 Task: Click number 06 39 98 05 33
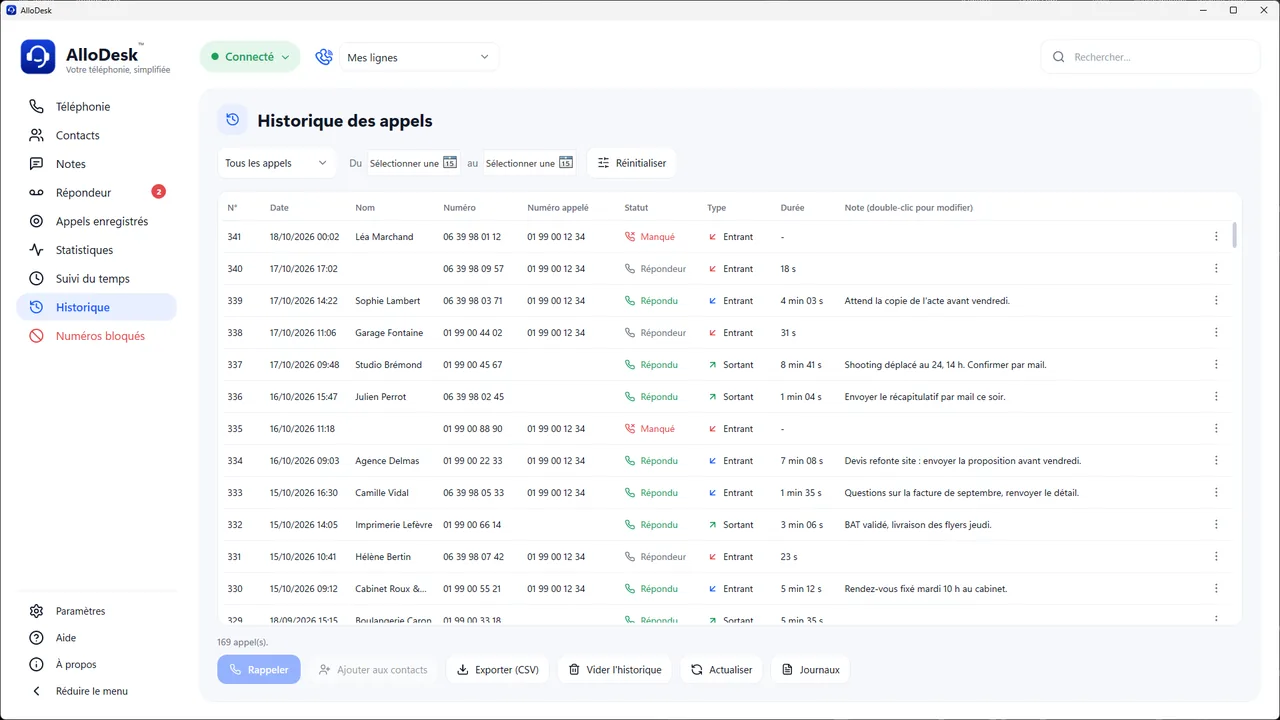point(473,493)
